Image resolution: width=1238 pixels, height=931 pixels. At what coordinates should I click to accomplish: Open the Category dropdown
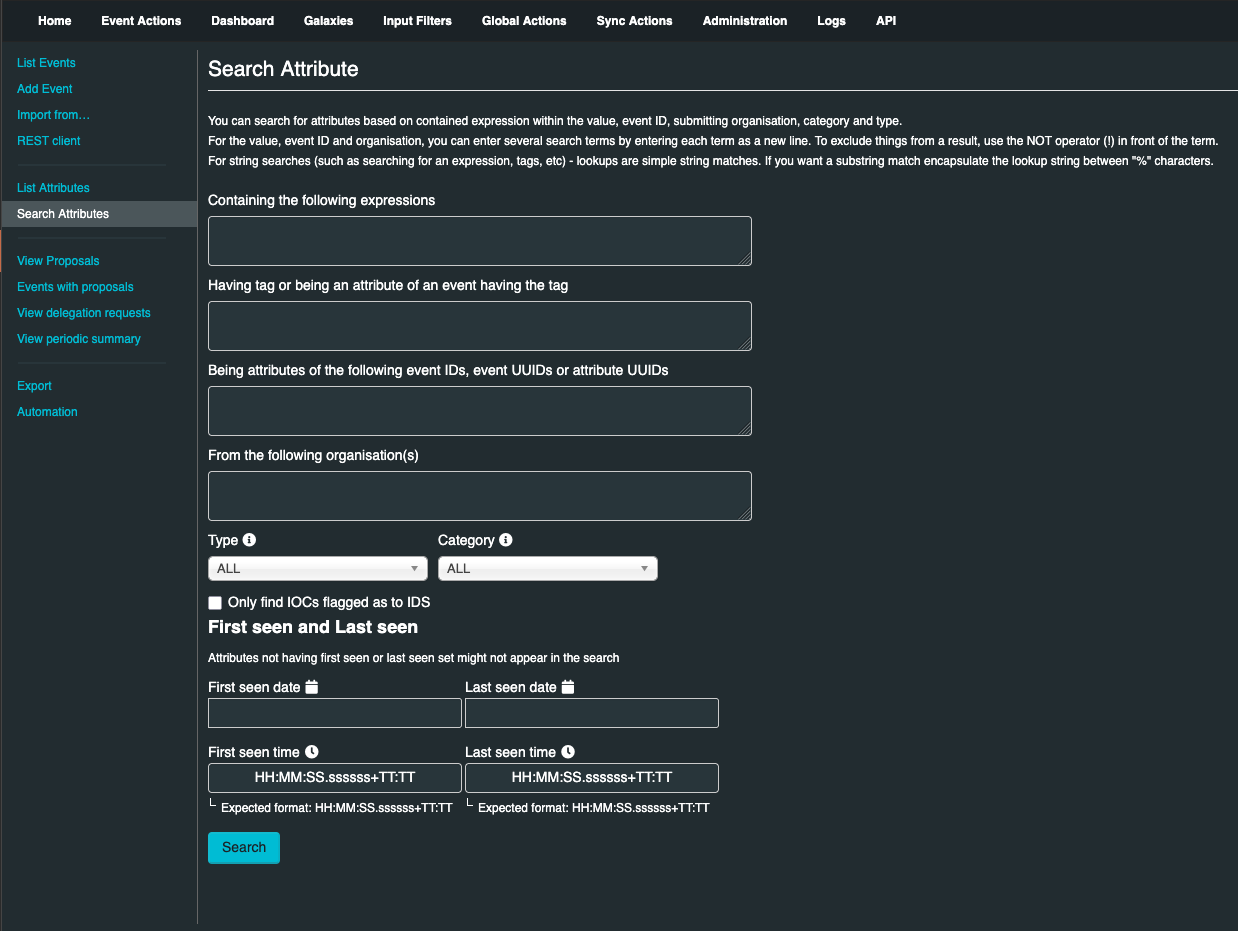547,569
